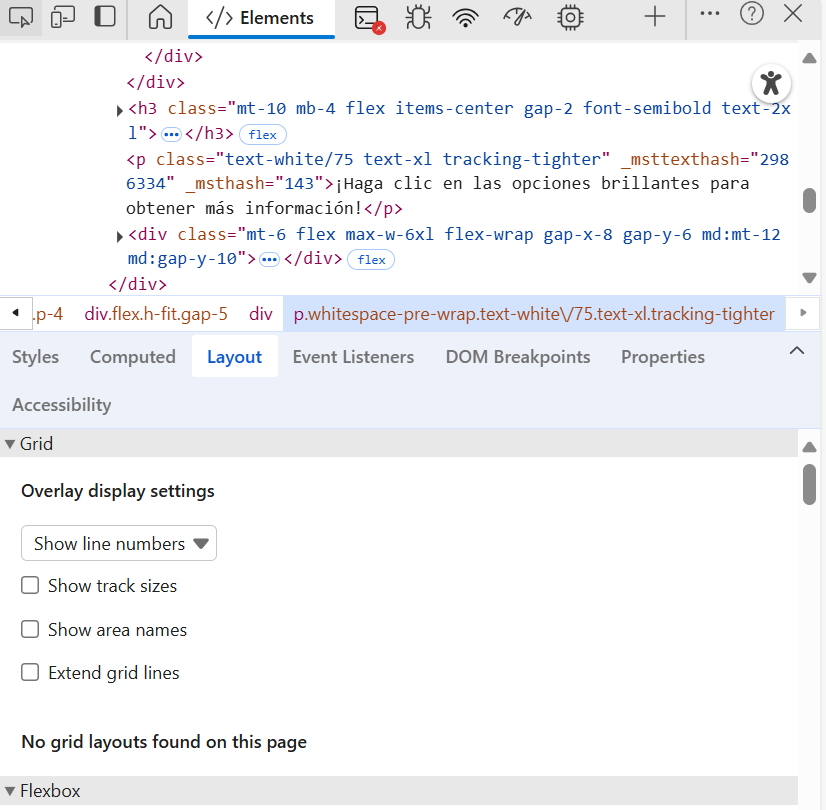Toggle flex badge on h3 element

tap(263, 134)
